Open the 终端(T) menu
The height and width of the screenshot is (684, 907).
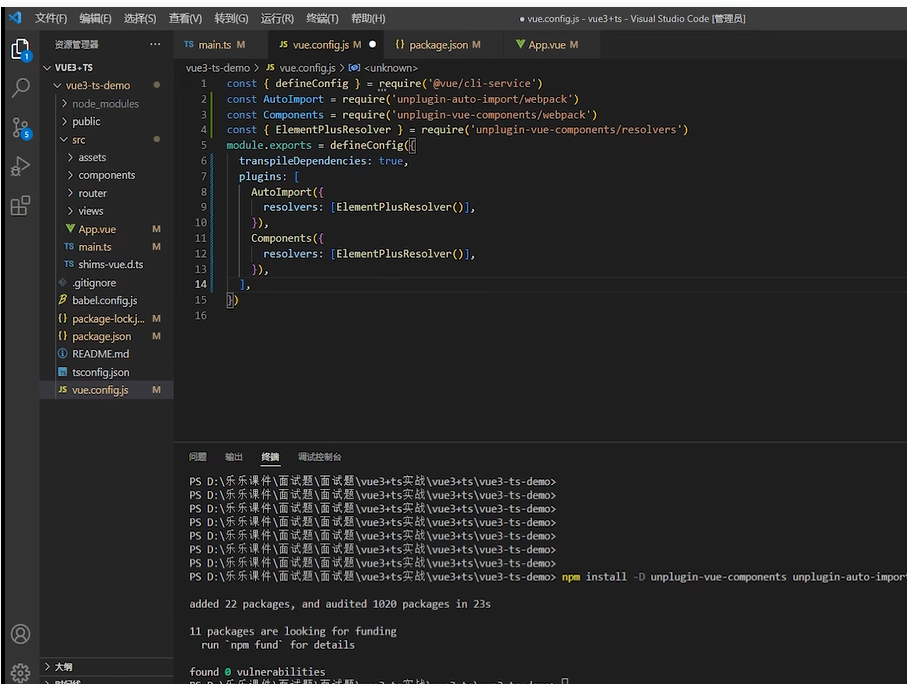click(x=322, y=18)
